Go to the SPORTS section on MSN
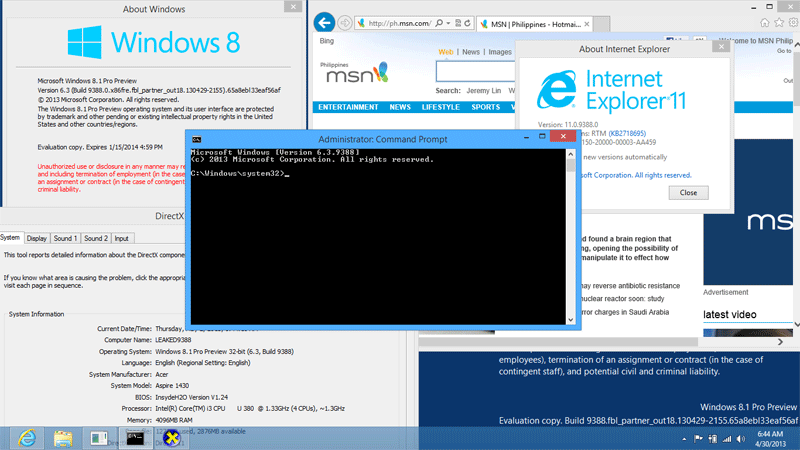Image resolution: width=800 pixels, height=450 pixels. click(x=485, y=107)
